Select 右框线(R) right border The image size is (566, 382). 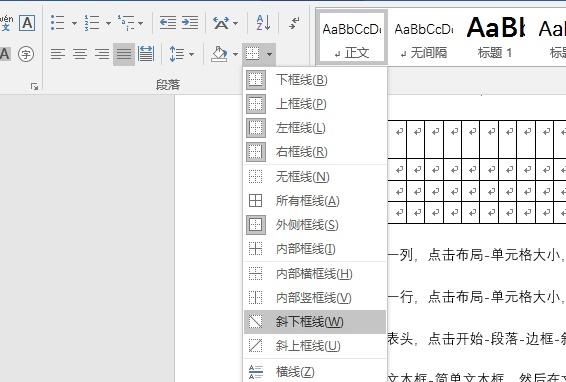pos(315,152)
